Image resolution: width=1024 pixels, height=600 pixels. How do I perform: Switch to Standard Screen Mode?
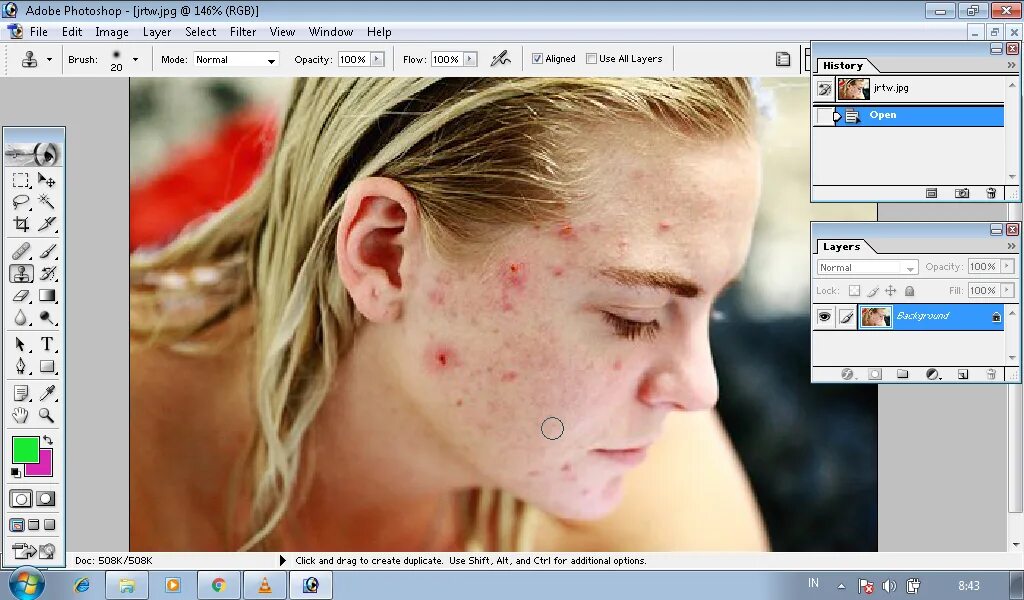point(17,525)
